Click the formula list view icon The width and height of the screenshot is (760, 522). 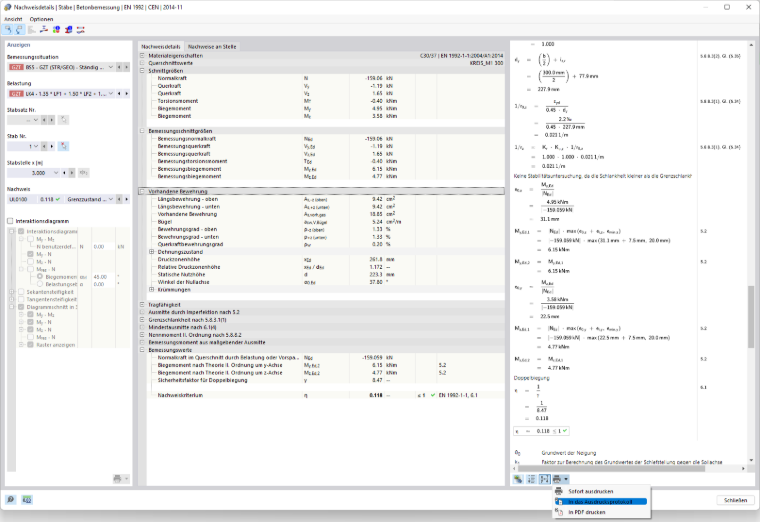point(531,479)
